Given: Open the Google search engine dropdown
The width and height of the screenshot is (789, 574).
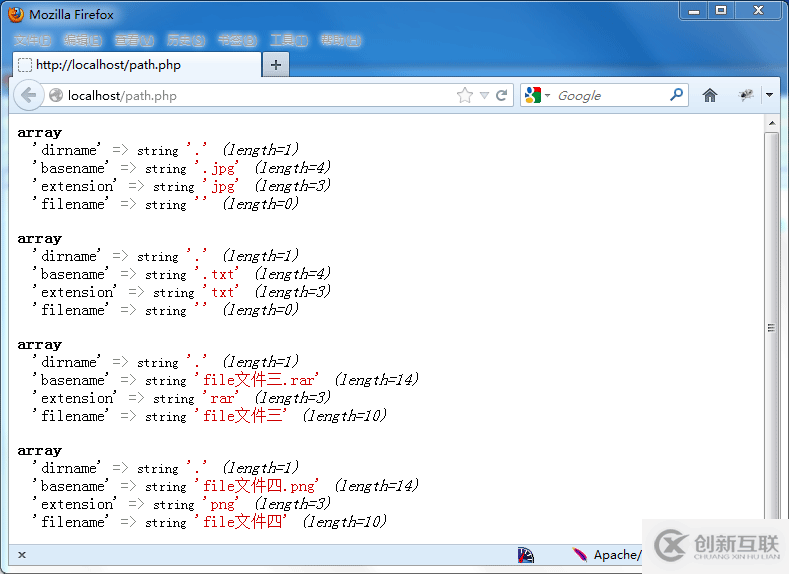Looking at the screenshot, I should [x=538, y=95].
